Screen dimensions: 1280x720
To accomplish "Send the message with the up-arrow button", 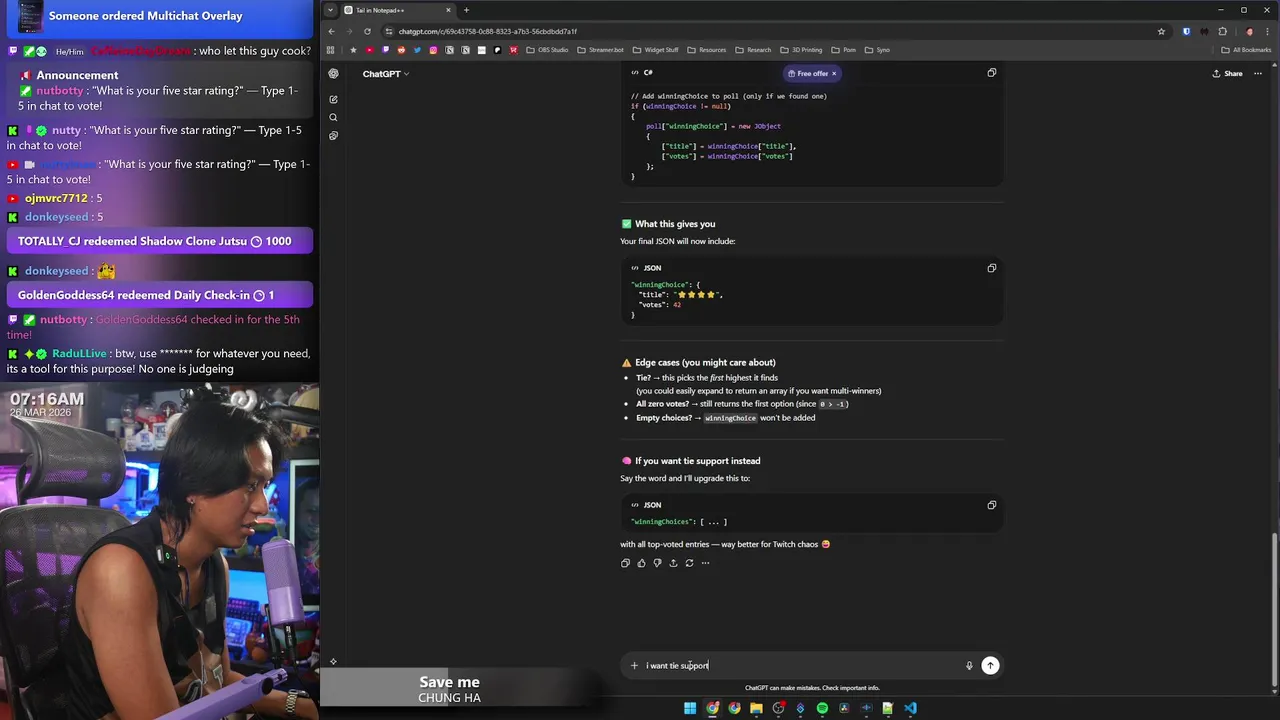I will coord(990,665).
